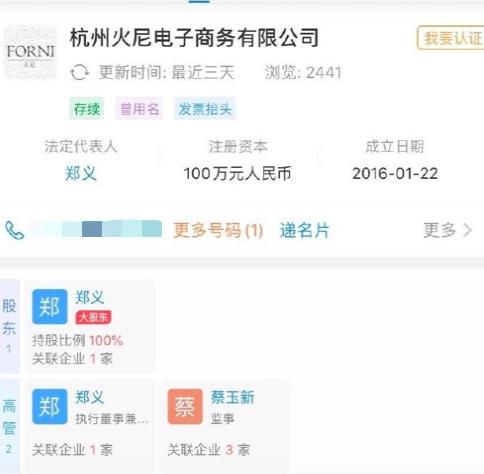Open the blue 郑 shareholder avatar
Viewport: 484px width, 474px height.
50,307
